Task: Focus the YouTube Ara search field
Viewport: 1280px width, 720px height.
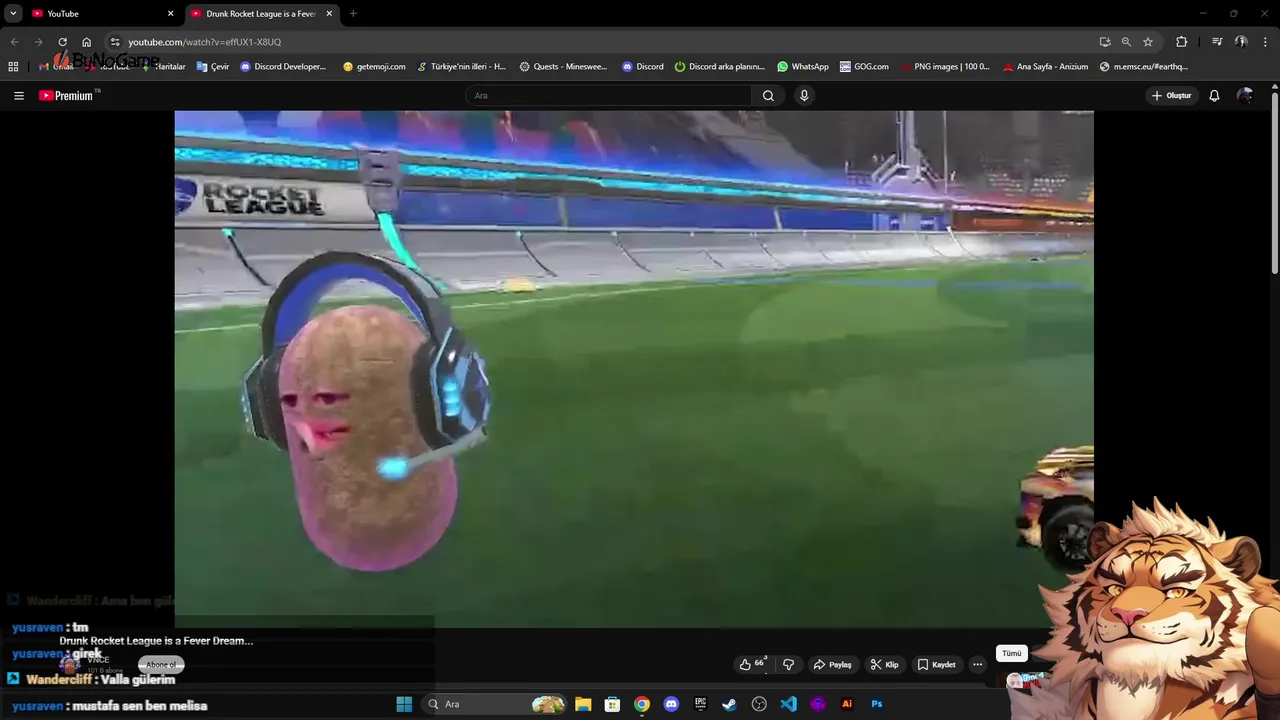Action: point(608,96)
